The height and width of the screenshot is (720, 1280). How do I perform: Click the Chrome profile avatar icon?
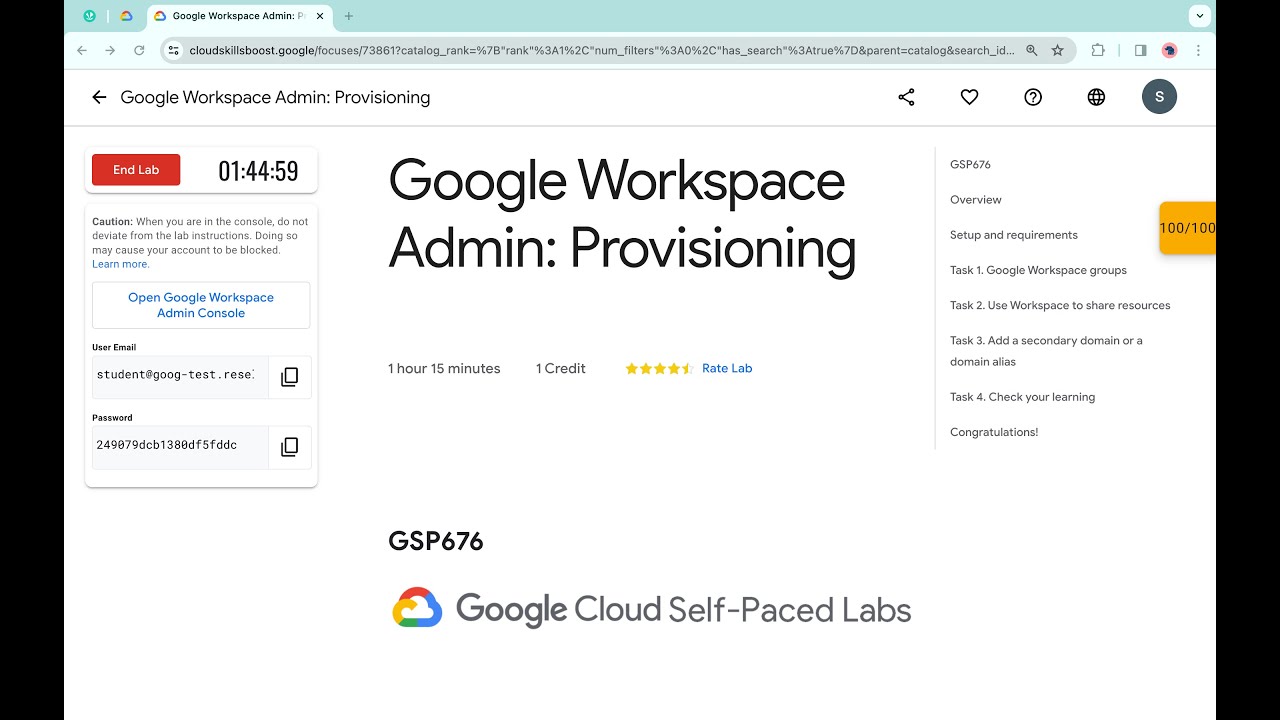point(1169,50)
